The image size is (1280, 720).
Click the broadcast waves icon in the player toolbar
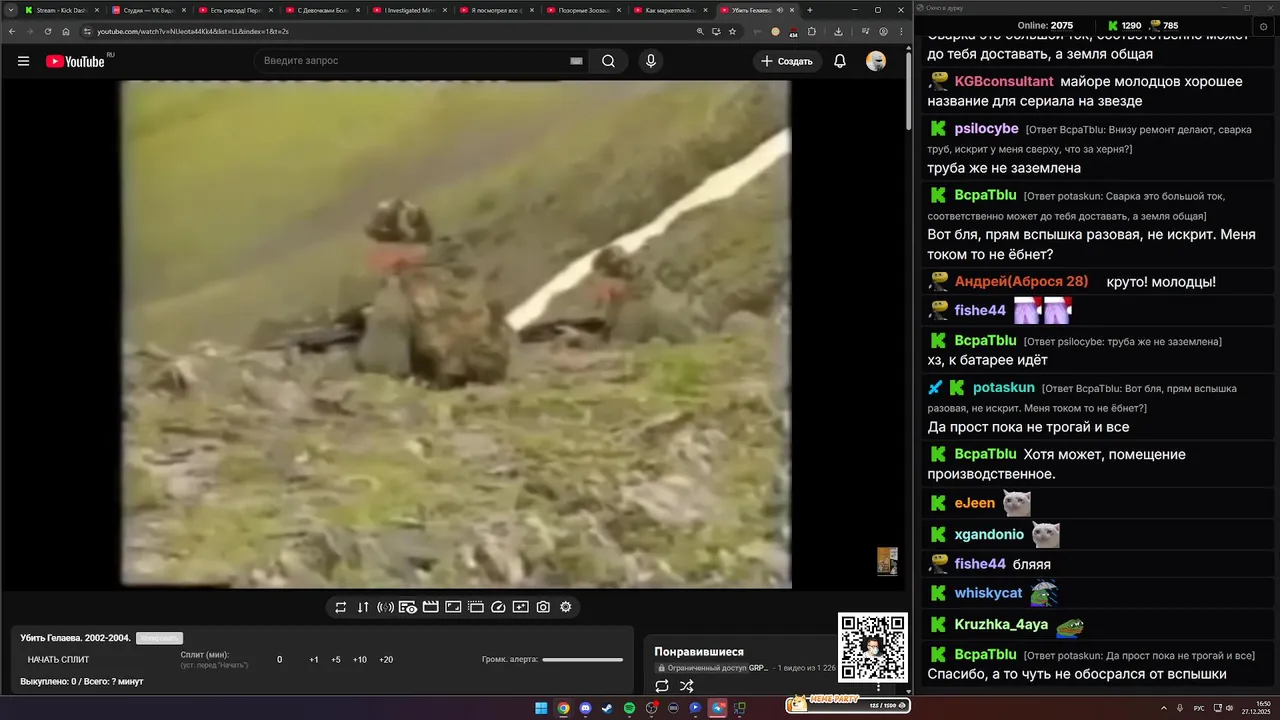coord(385,607)
